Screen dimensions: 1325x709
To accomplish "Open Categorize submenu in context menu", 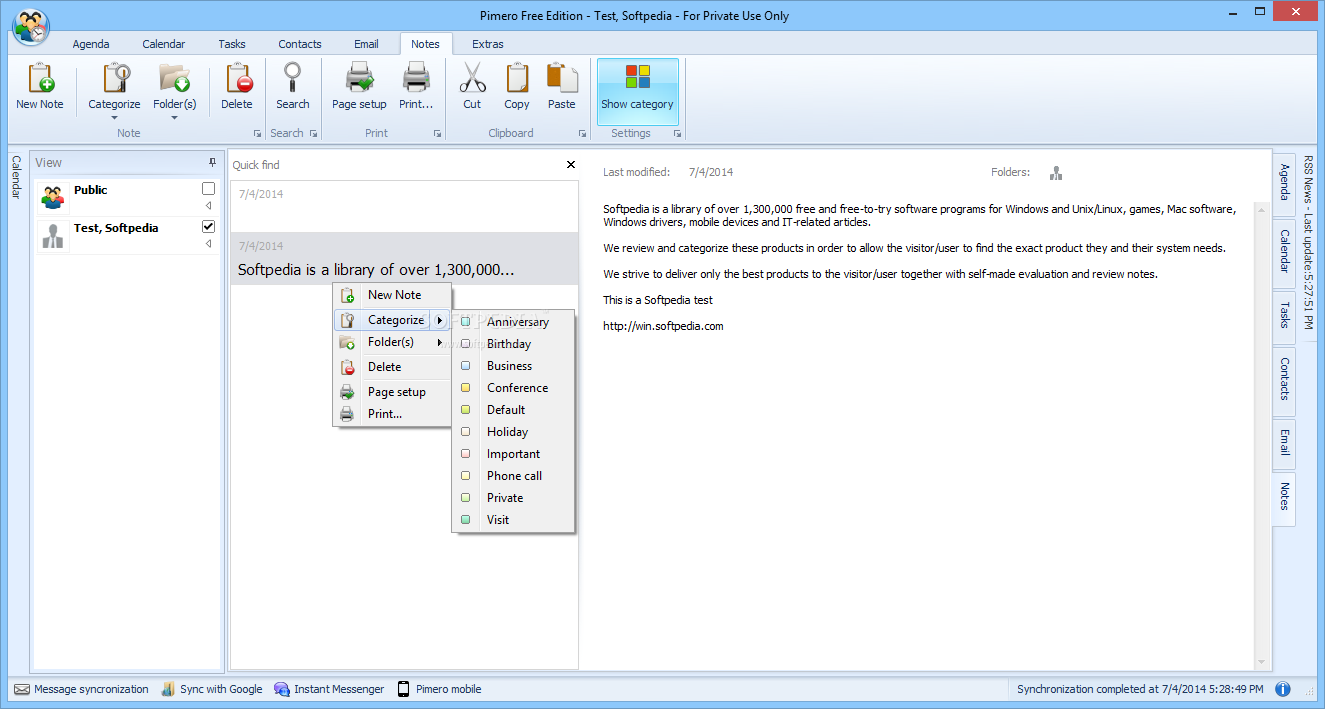I will [x=392, y=320].
